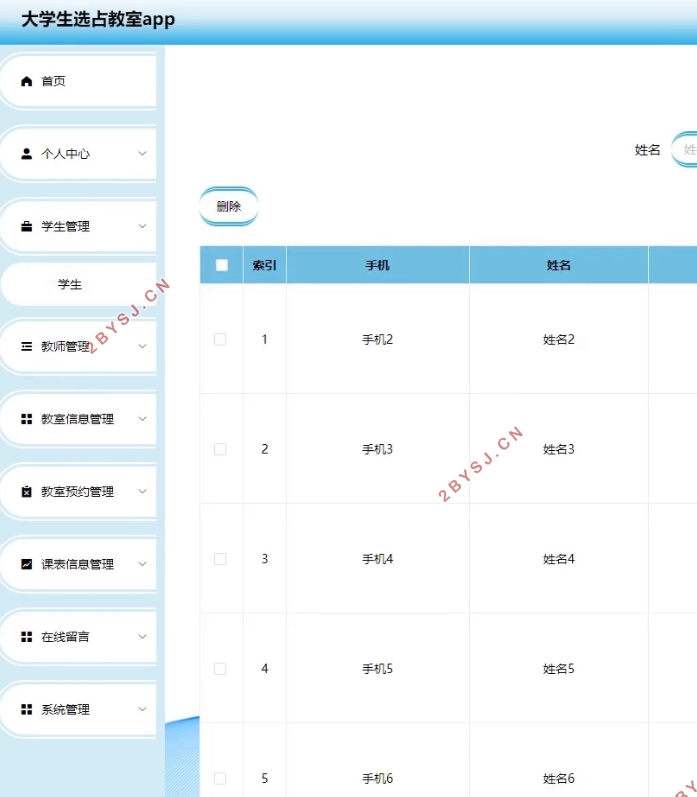This screenshot has width=697, height=797.
Task: Open the 教室预约管理 menu
Action: [x=78, y=492]
